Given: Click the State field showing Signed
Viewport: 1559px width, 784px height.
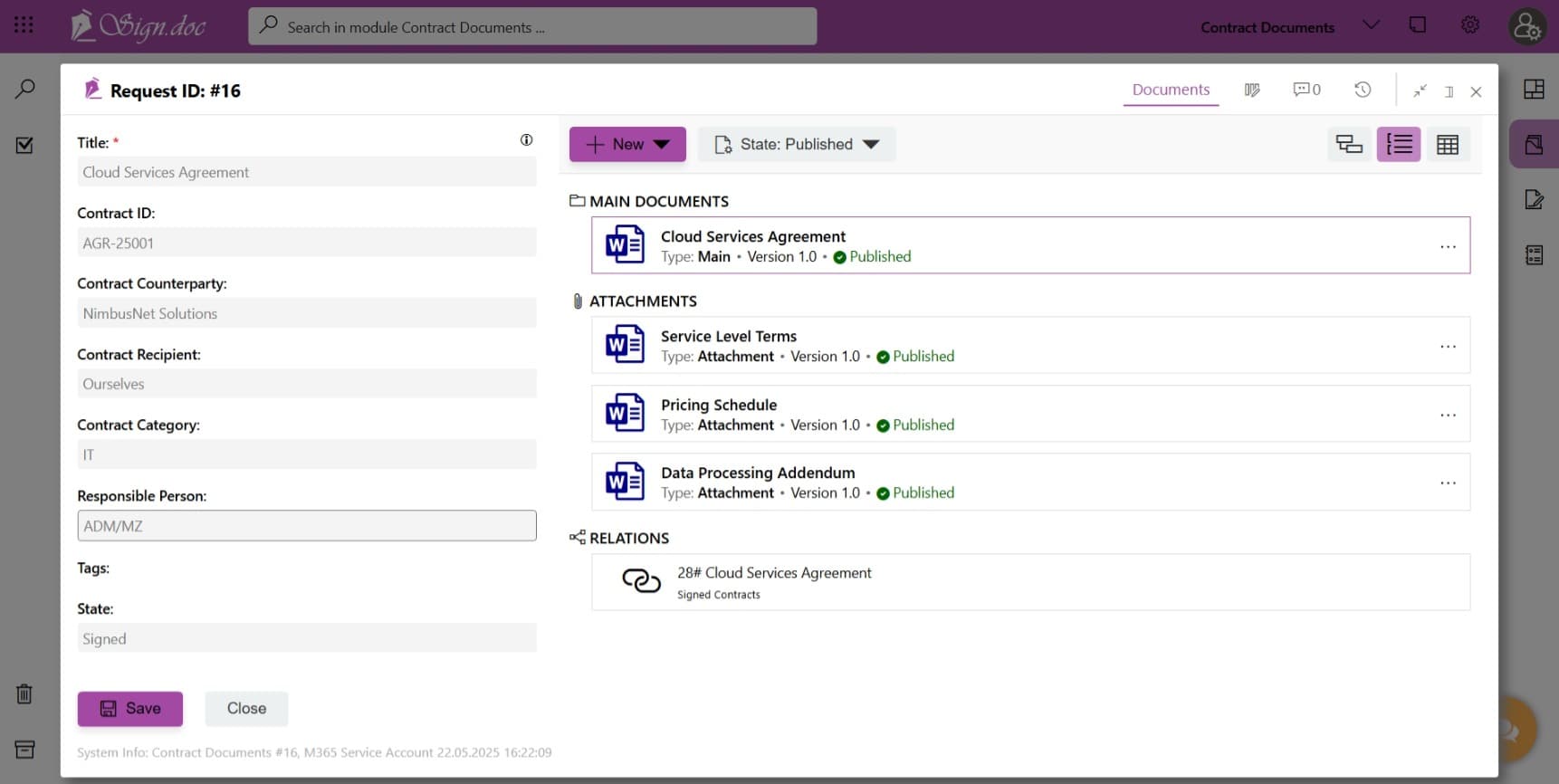Looking at the screenshot, I should point(307,638).
